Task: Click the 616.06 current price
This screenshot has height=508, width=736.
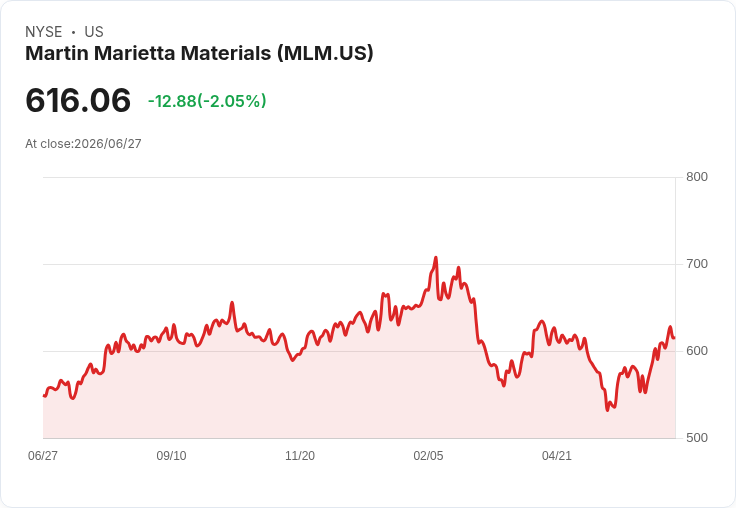Action: pyautogui.click(x=78, y=100)
